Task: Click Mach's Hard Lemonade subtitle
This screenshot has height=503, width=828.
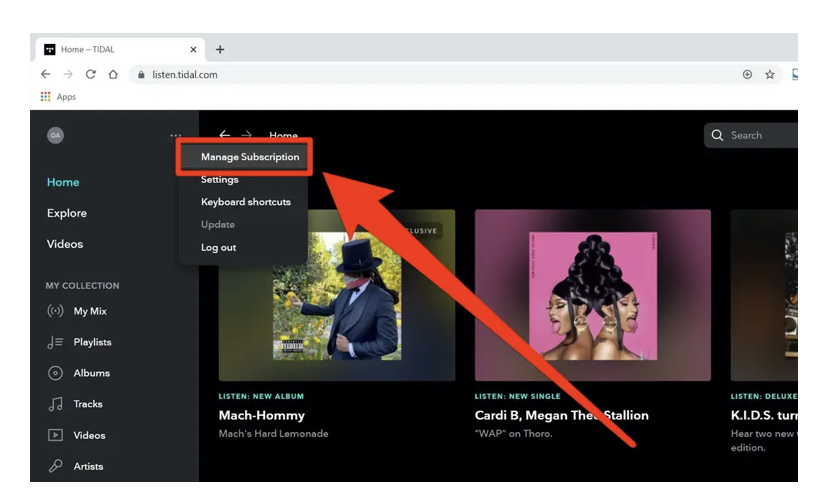Action: point(274,433)
